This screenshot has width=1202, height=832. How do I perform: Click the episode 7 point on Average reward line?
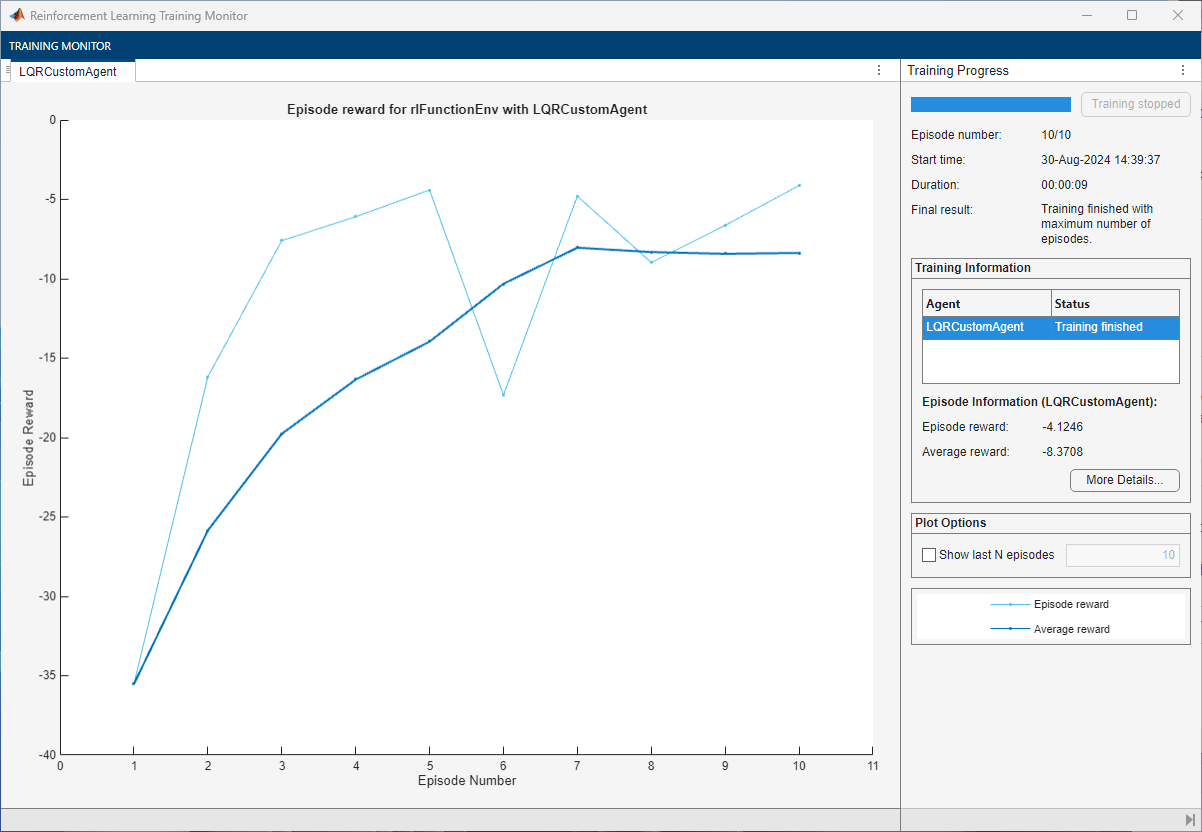coord(577,247)
